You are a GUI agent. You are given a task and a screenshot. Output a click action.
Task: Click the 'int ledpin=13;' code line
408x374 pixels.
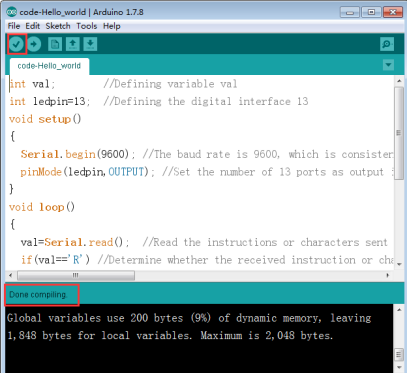coord(50,101)
